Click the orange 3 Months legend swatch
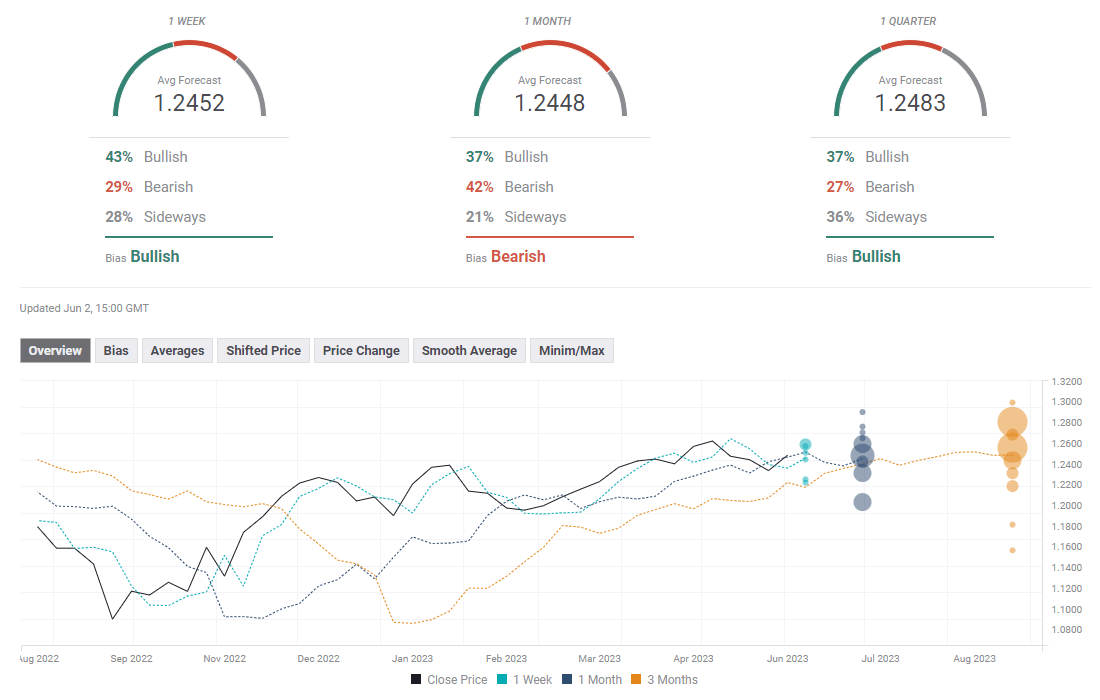The height and width of the screenshot is (700, 1100). pyautogui.click(x=637, y=680)
